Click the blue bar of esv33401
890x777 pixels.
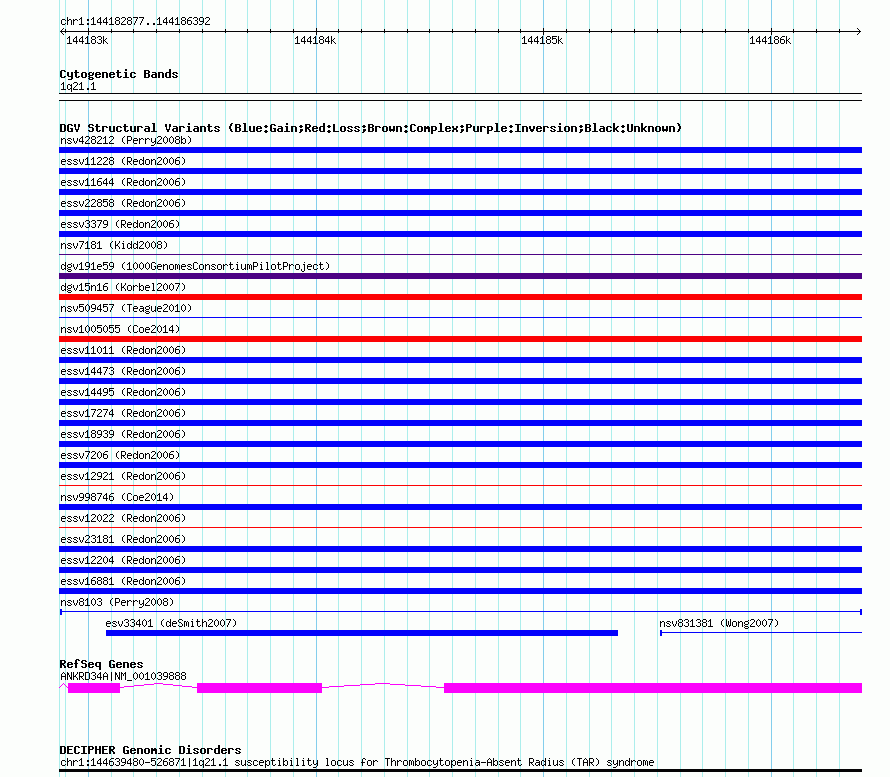tap(362, 633)
